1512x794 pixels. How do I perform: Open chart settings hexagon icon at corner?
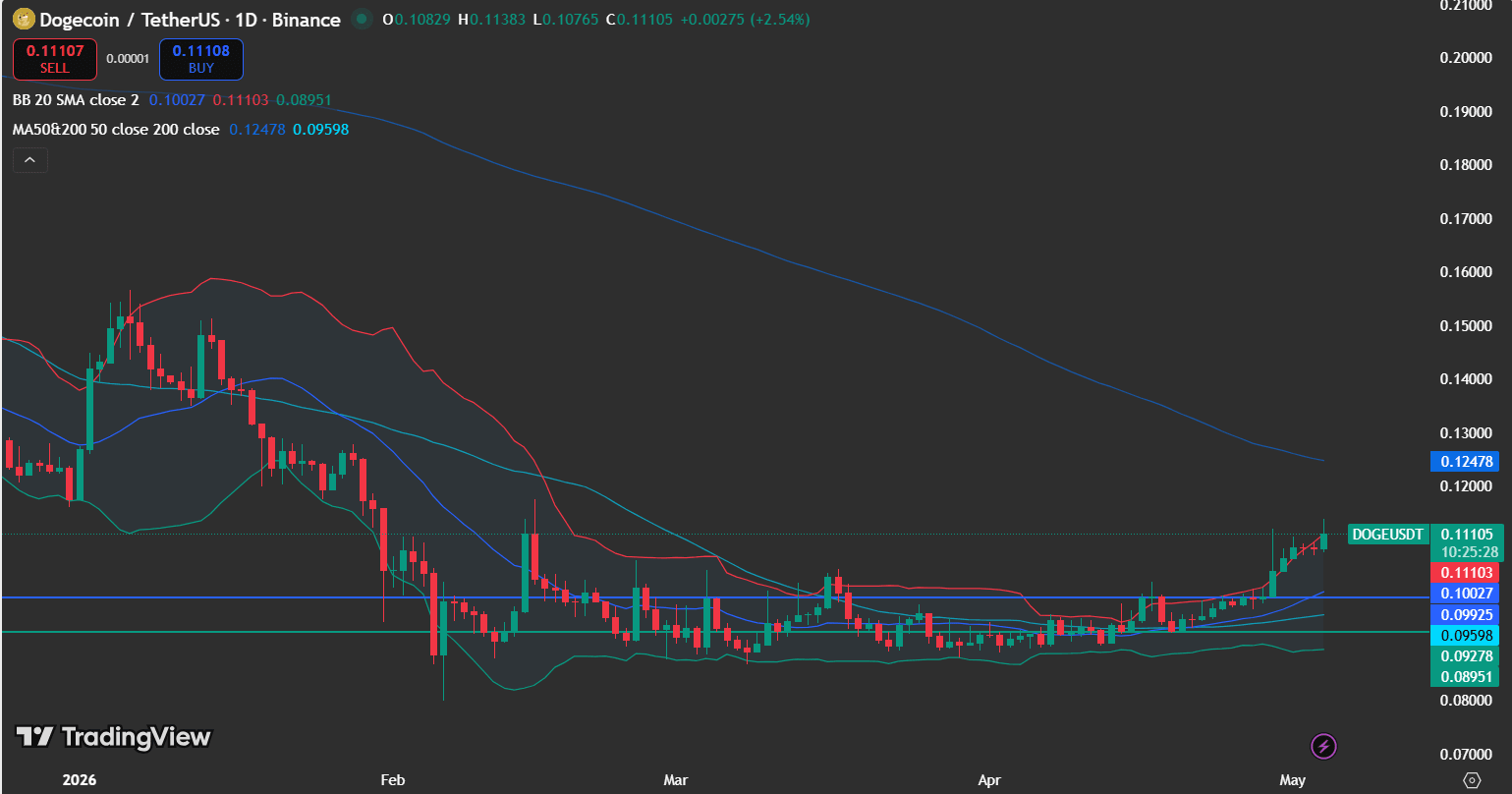click(x=1471, y=780)
